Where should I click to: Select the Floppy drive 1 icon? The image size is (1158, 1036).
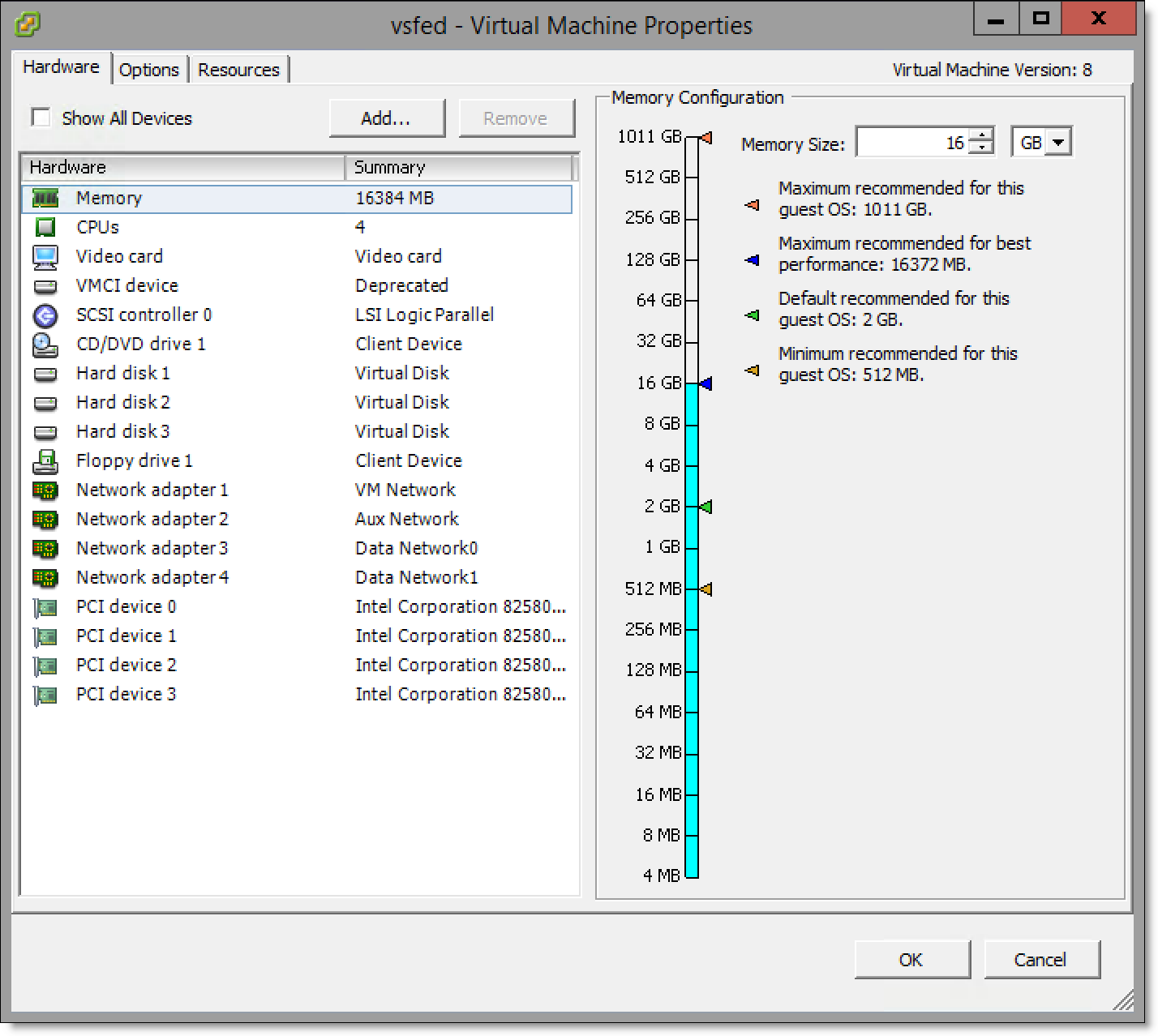point(45,461)
